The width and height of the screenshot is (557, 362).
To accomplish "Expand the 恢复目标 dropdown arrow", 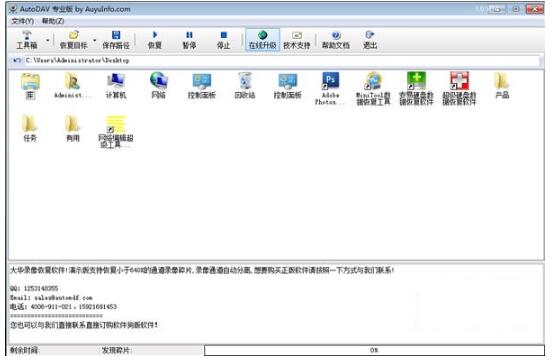I will pos(94,40).
